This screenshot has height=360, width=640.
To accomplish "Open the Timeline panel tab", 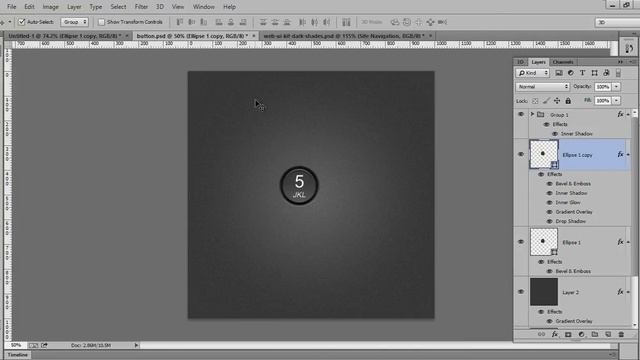I will click(x=18, y=355).
